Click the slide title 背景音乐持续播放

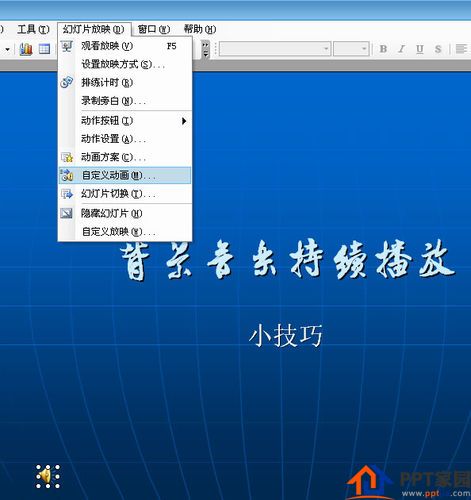click(288, 260)
